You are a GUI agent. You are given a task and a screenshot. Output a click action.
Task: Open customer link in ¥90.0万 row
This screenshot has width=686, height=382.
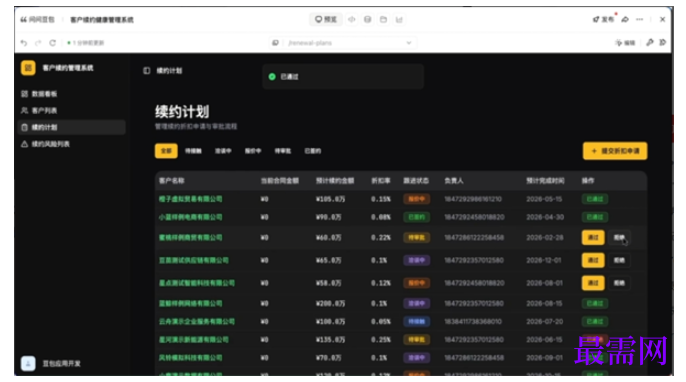pyautogui.click(x=190, y=217)
